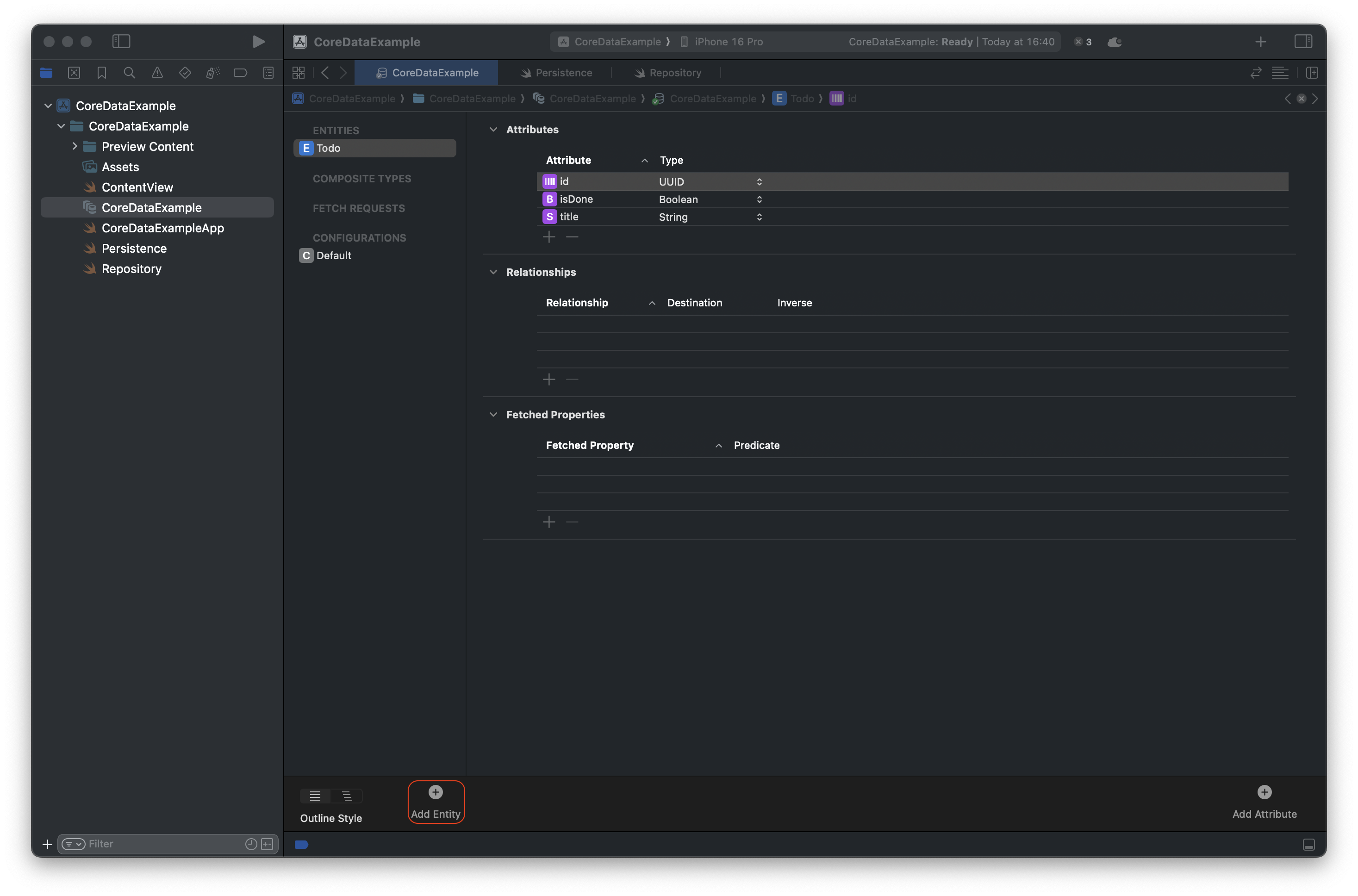This screenshot has height=896, width=1358.
Task: Click the enable code review arrows icon
Action: (x=1256, y=73)
